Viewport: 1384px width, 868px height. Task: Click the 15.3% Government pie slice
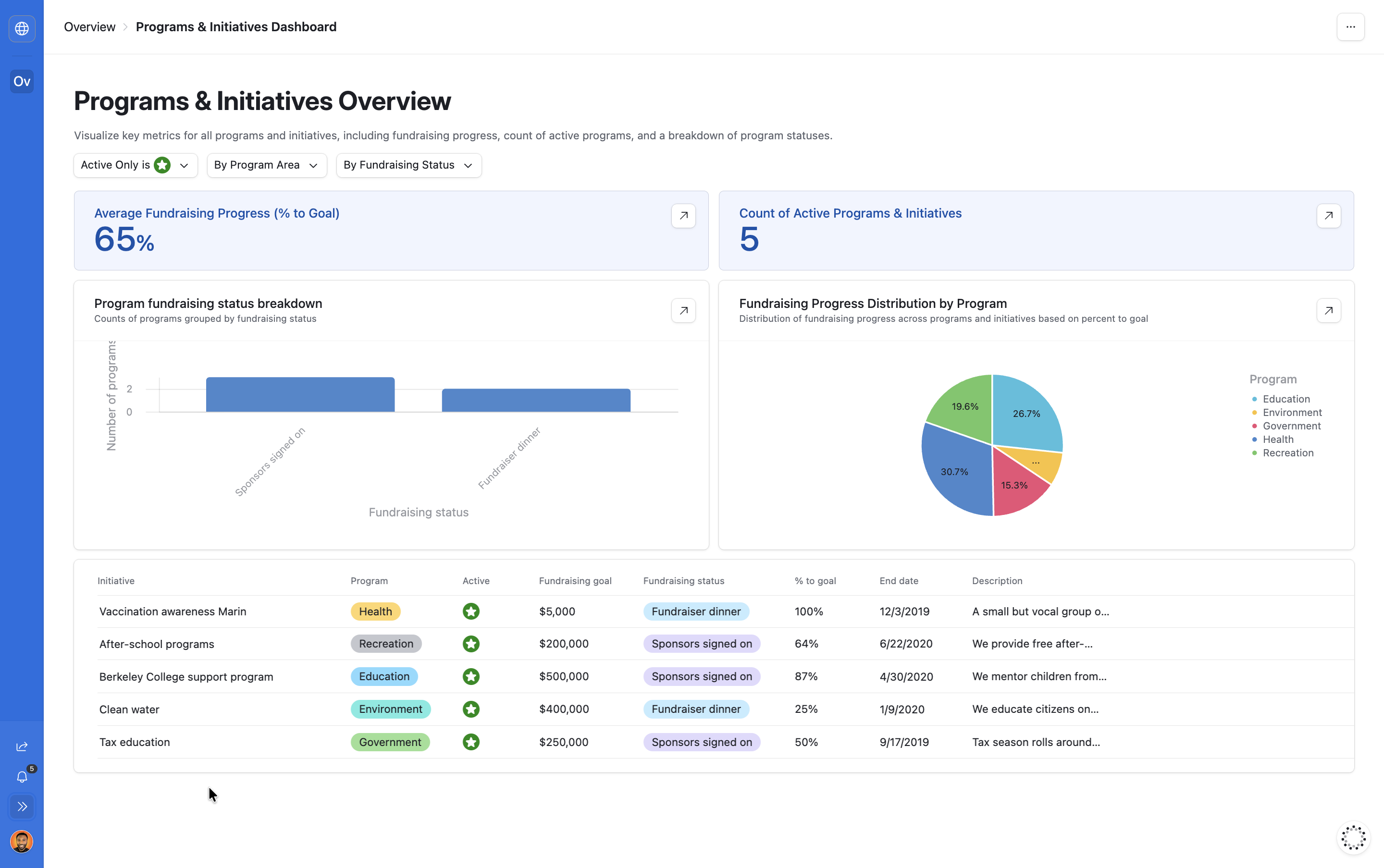coord(1014,485)
